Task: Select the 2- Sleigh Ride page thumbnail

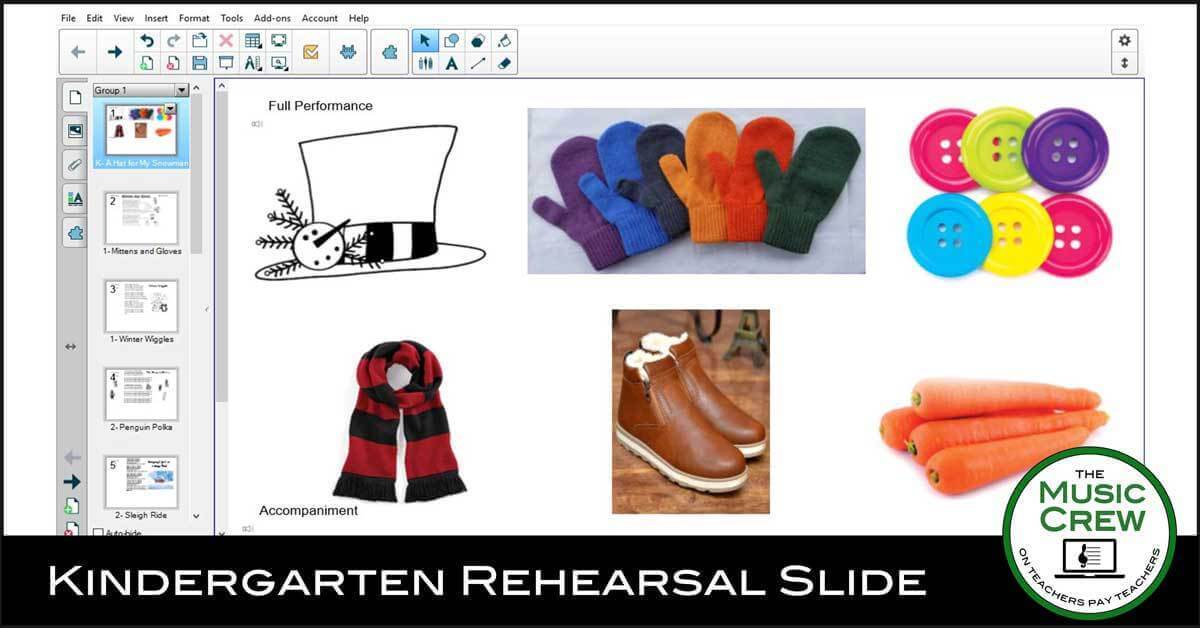Action: click(141, 482)
